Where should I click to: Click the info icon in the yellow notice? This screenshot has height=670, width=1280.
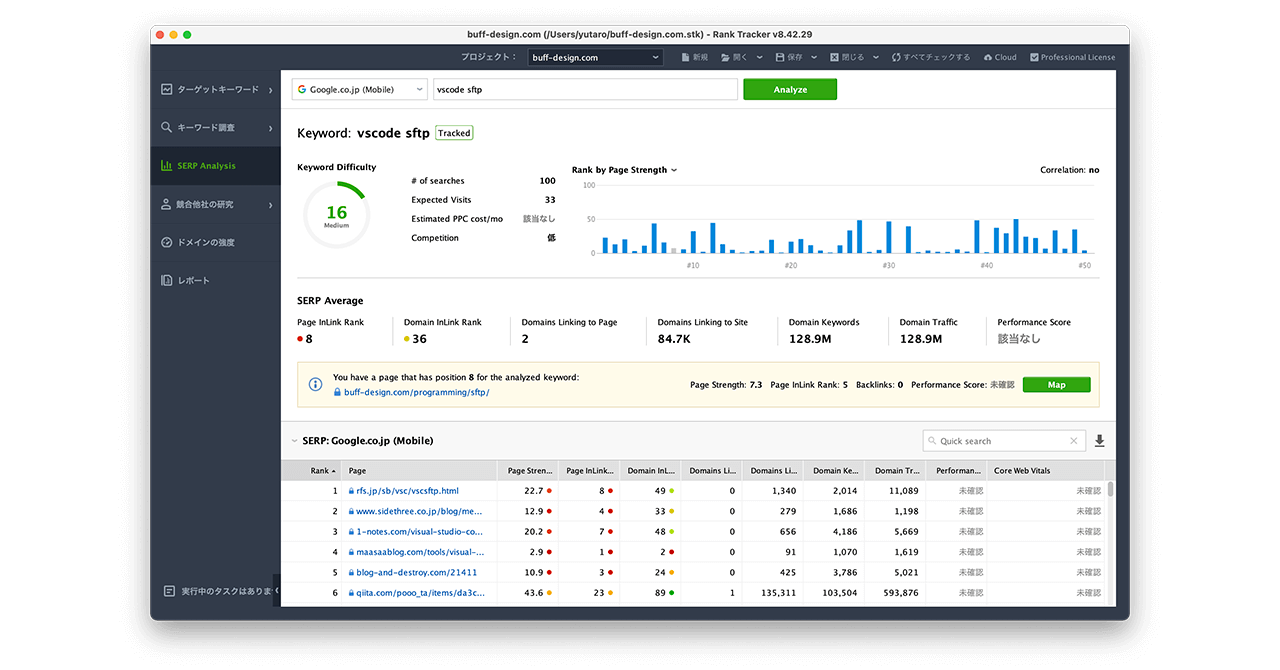315,384
